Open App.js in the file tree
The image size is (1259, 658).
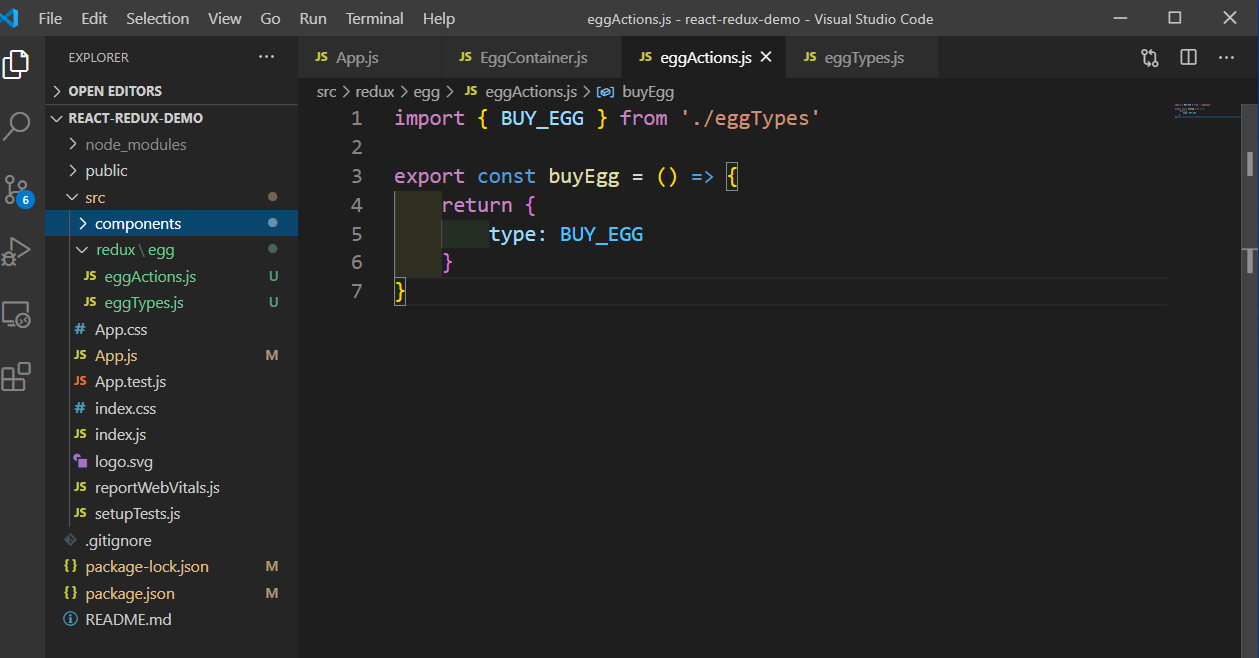click(x=172, y=355)
